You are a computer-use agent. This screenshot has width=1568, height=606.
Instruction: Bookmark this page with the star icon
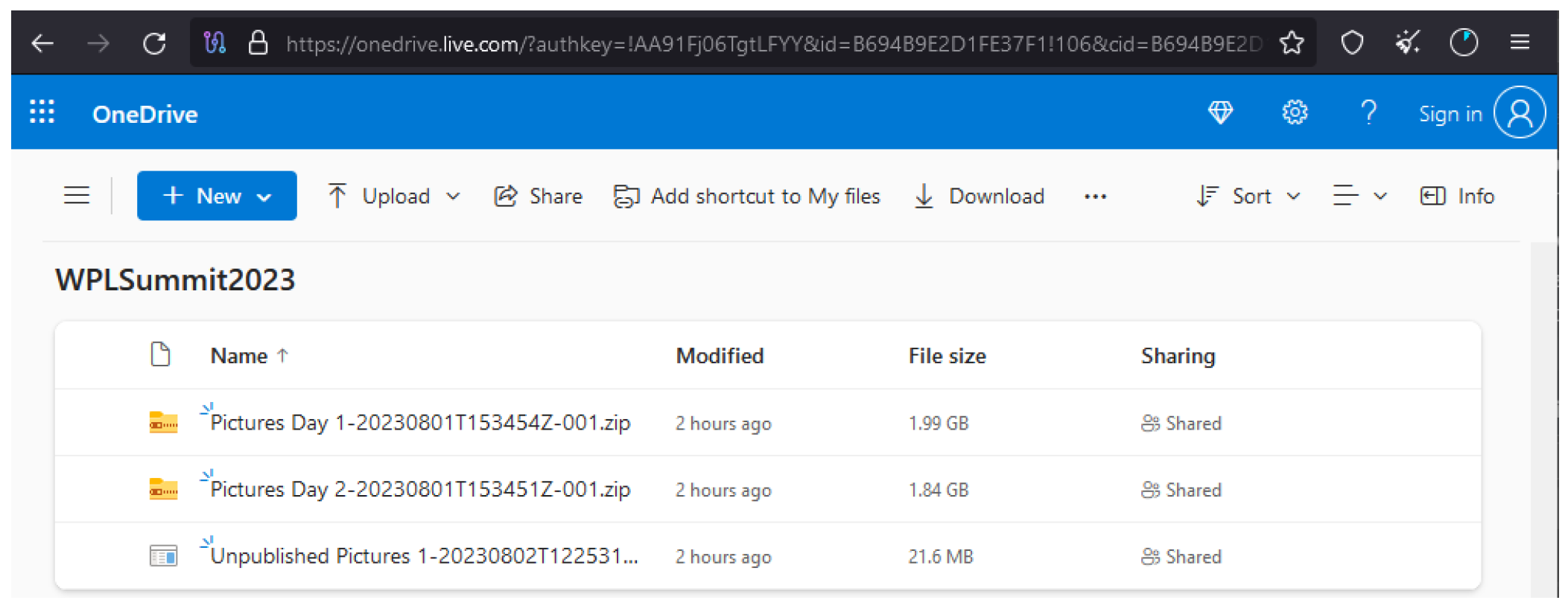(x=1291, y=43)
